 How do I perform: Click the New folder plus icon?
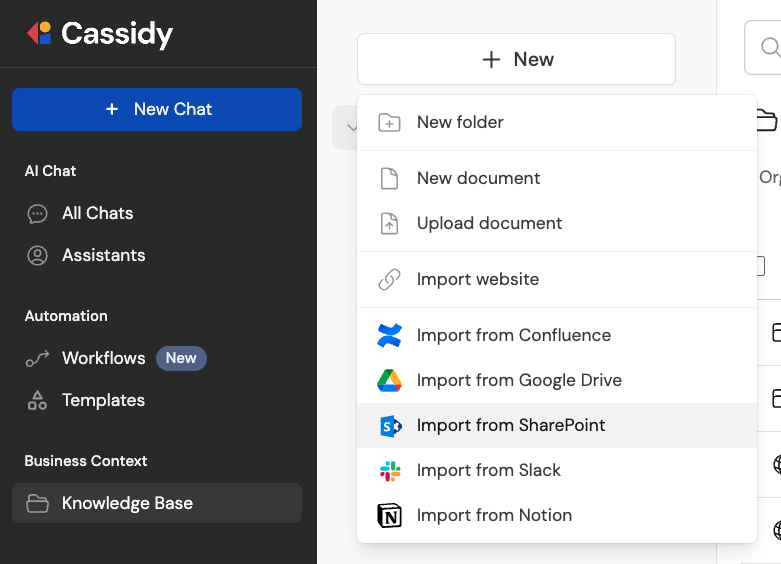[389, 122]
